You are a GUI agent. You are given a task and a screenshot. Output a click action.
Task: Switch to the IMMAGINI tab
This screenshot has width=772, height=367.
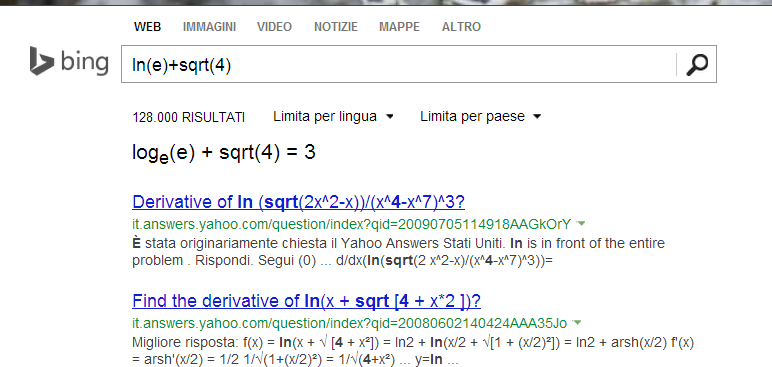(x=209, y=27)
